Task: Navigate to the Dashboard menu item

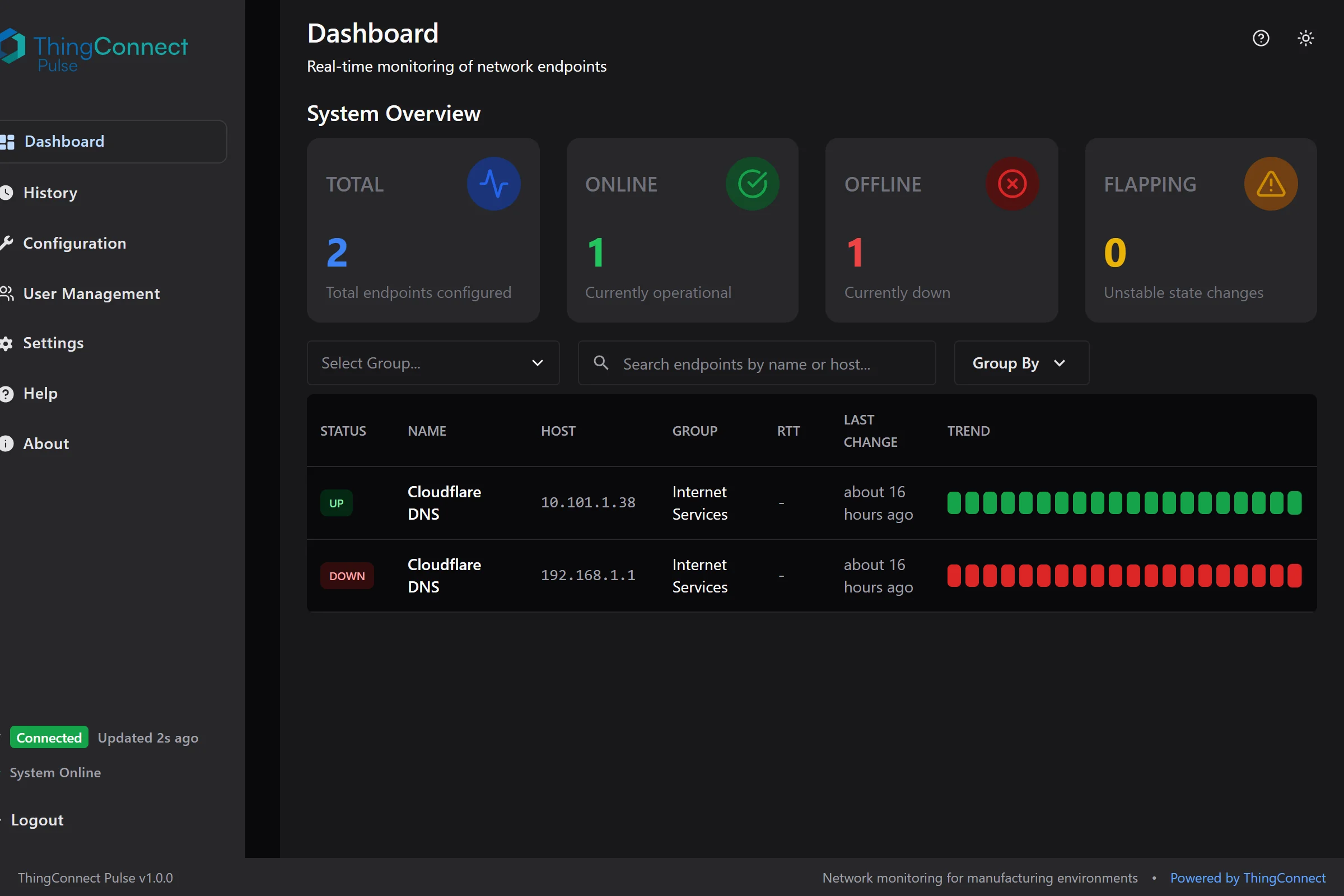Action: coord(64,141)
